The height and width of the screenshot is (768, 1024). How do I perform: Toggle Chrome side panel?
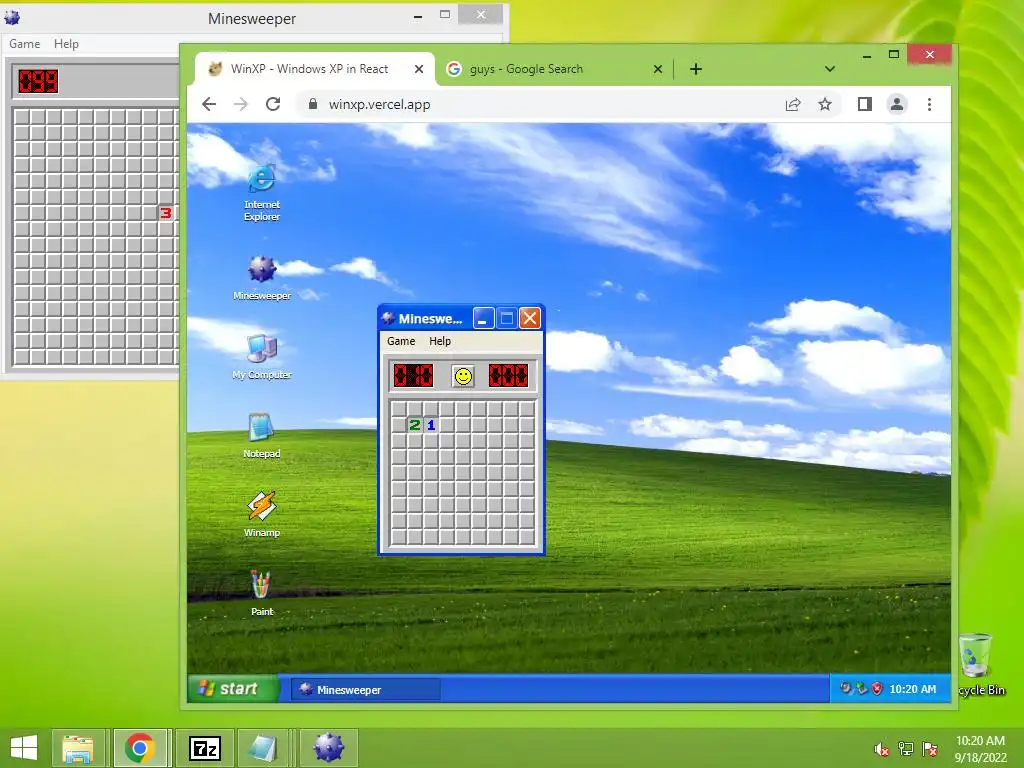(865, 104)
